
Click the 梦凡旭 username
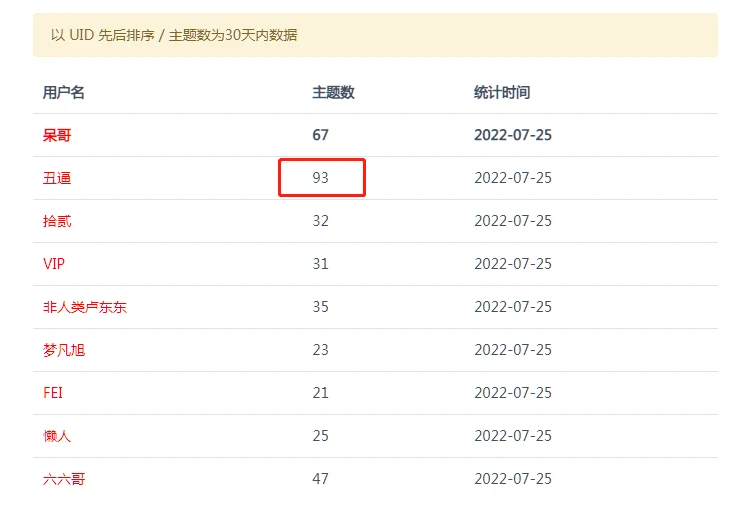(64, 350)
